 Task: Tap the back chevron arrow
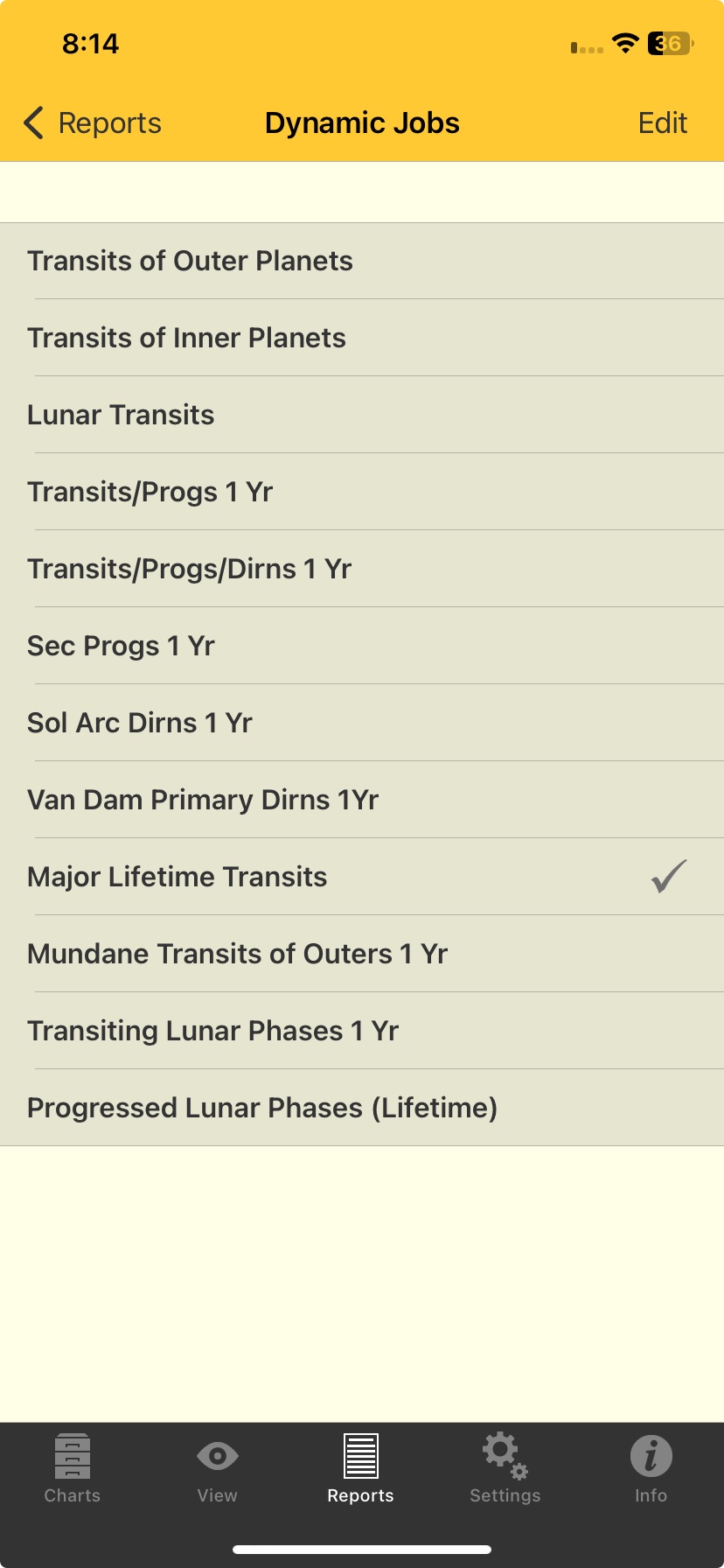33,123
